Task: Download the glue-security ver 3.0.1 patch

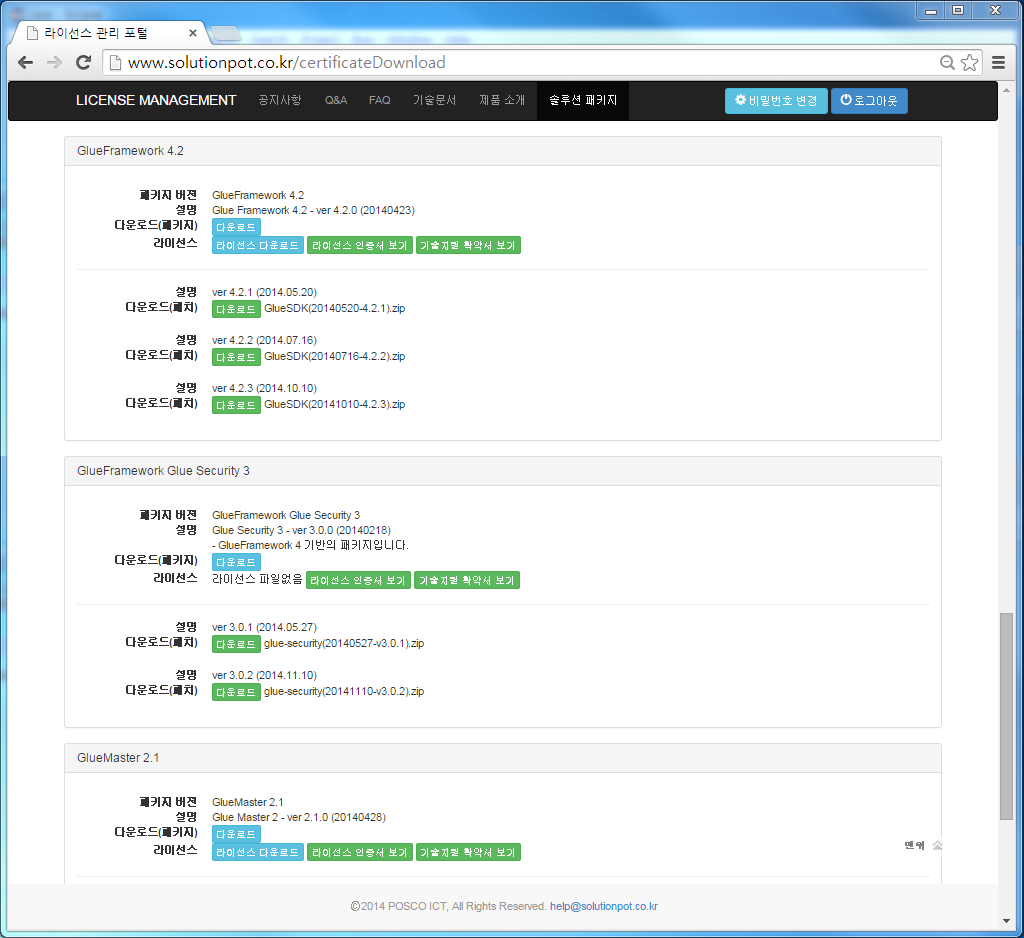Action: 236,644
